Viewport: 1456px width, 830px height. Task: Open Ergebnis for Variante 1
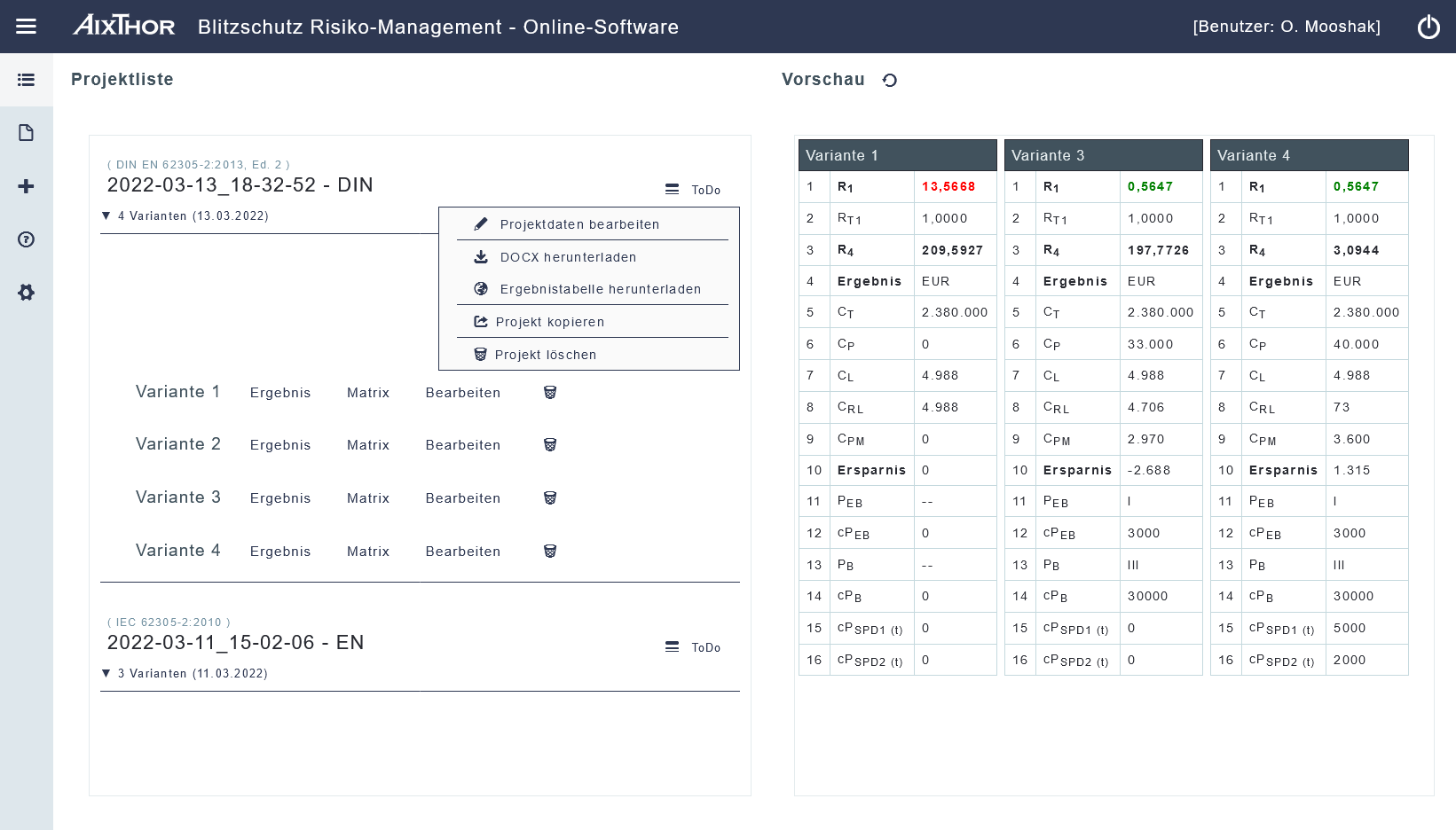280,393
